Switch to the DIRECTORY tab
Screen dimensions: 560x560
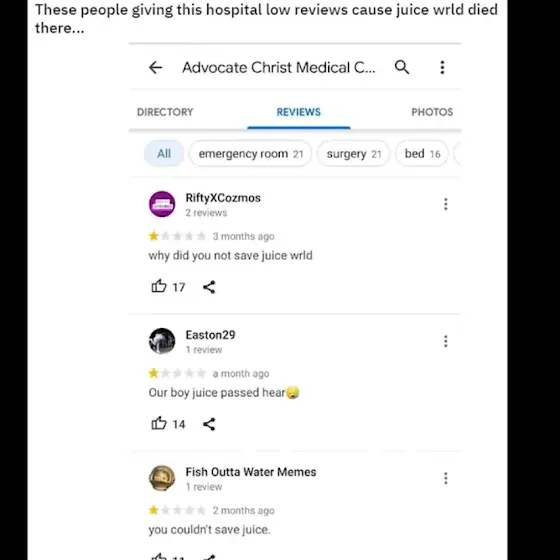coord(165,112)
